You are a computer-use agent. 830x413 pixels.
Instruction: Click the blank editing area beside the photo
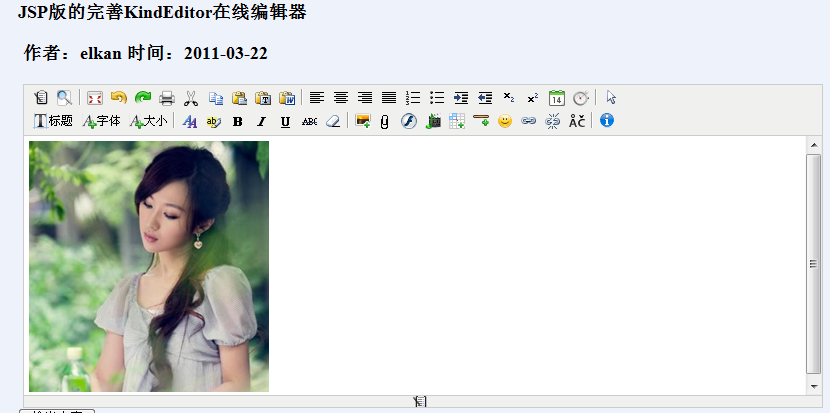point(537,265)
